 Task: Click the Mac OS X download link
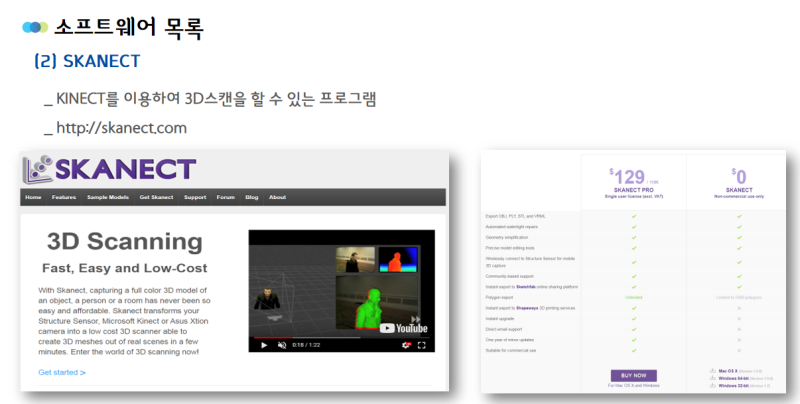tap(728, 371)
